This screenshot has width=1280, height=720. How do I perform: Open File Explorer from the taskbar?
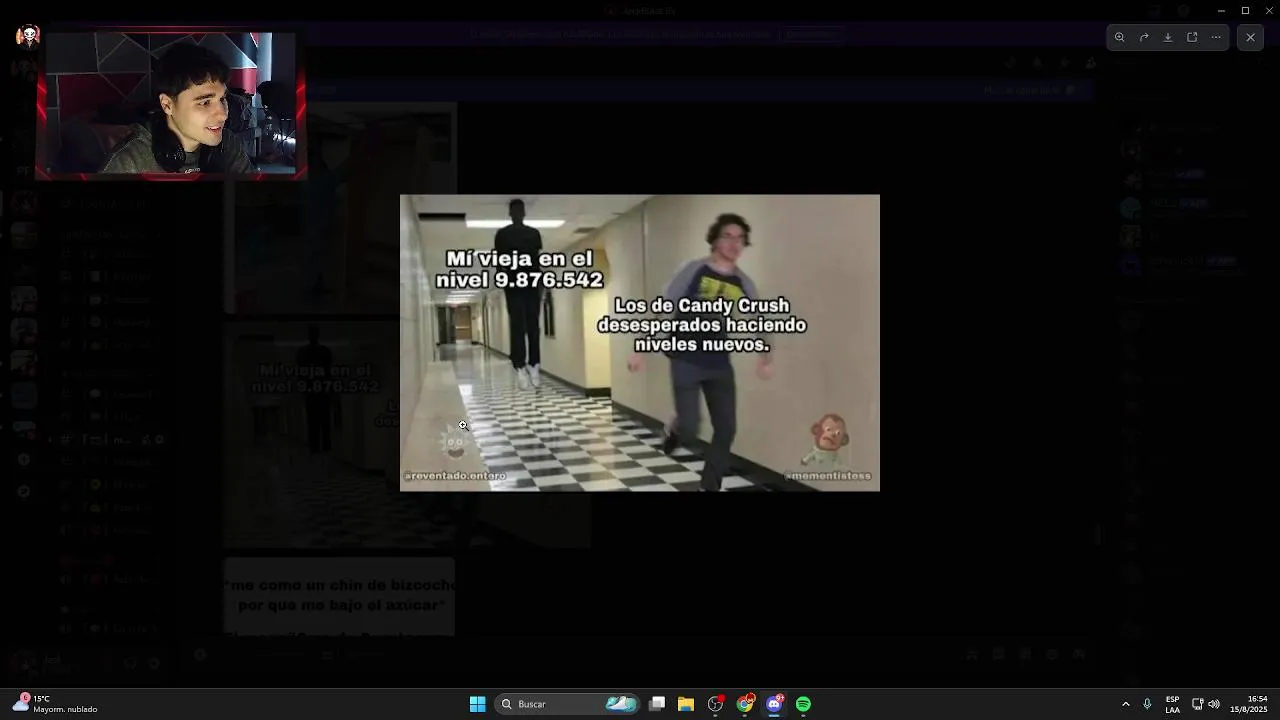tap(686, 704)
